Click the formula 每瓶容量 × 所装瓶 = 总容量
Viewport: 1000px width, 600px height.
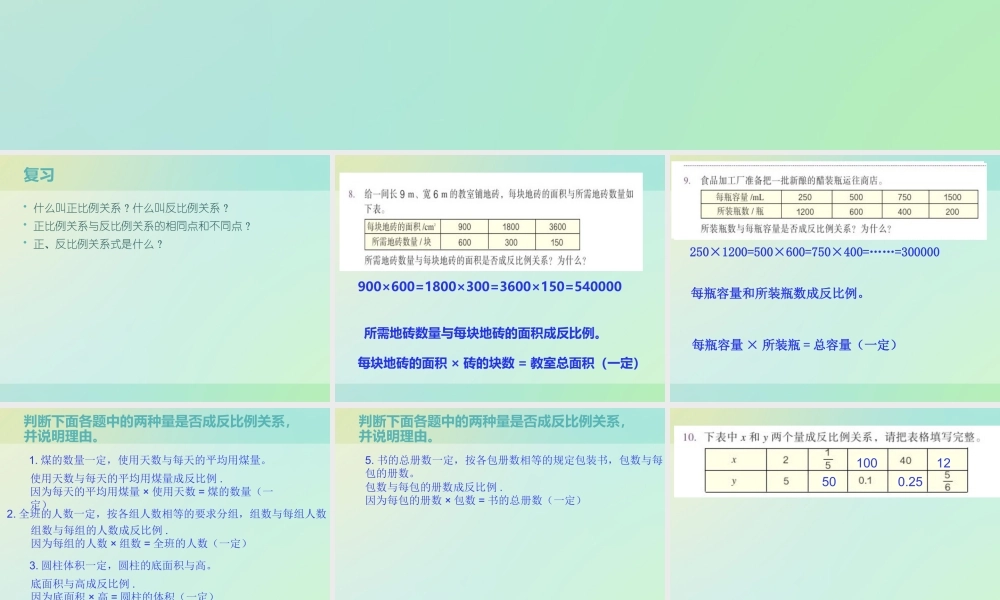coord(794,342)
